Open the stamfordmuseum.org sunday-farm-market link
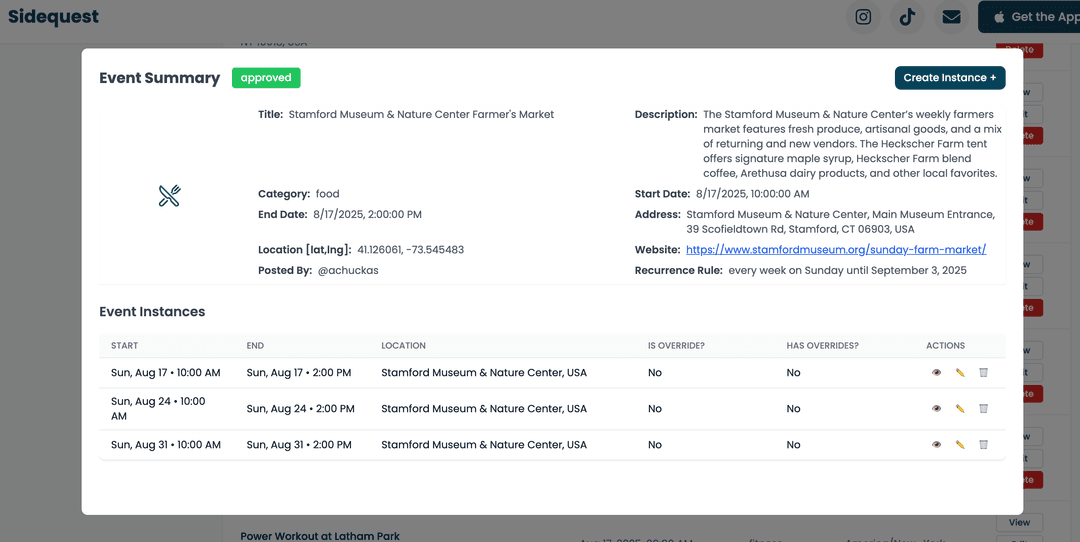 pyautogui.click(x=836, y=249)
